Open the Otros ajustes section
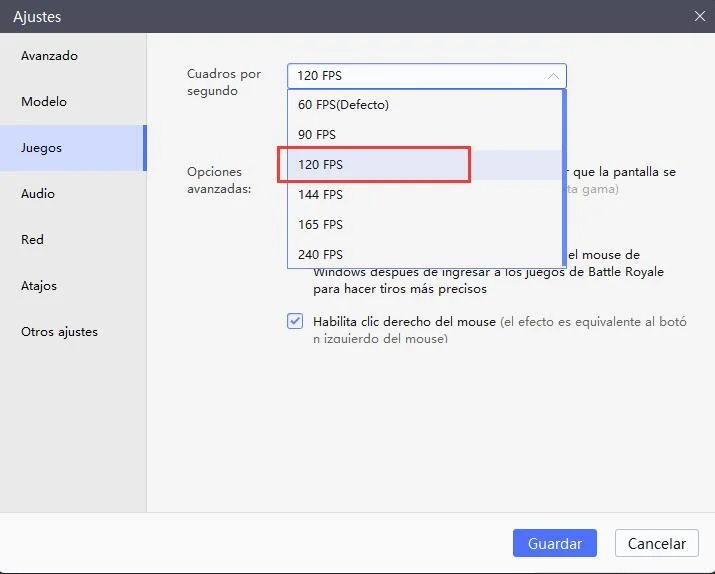 click(73, 332)
